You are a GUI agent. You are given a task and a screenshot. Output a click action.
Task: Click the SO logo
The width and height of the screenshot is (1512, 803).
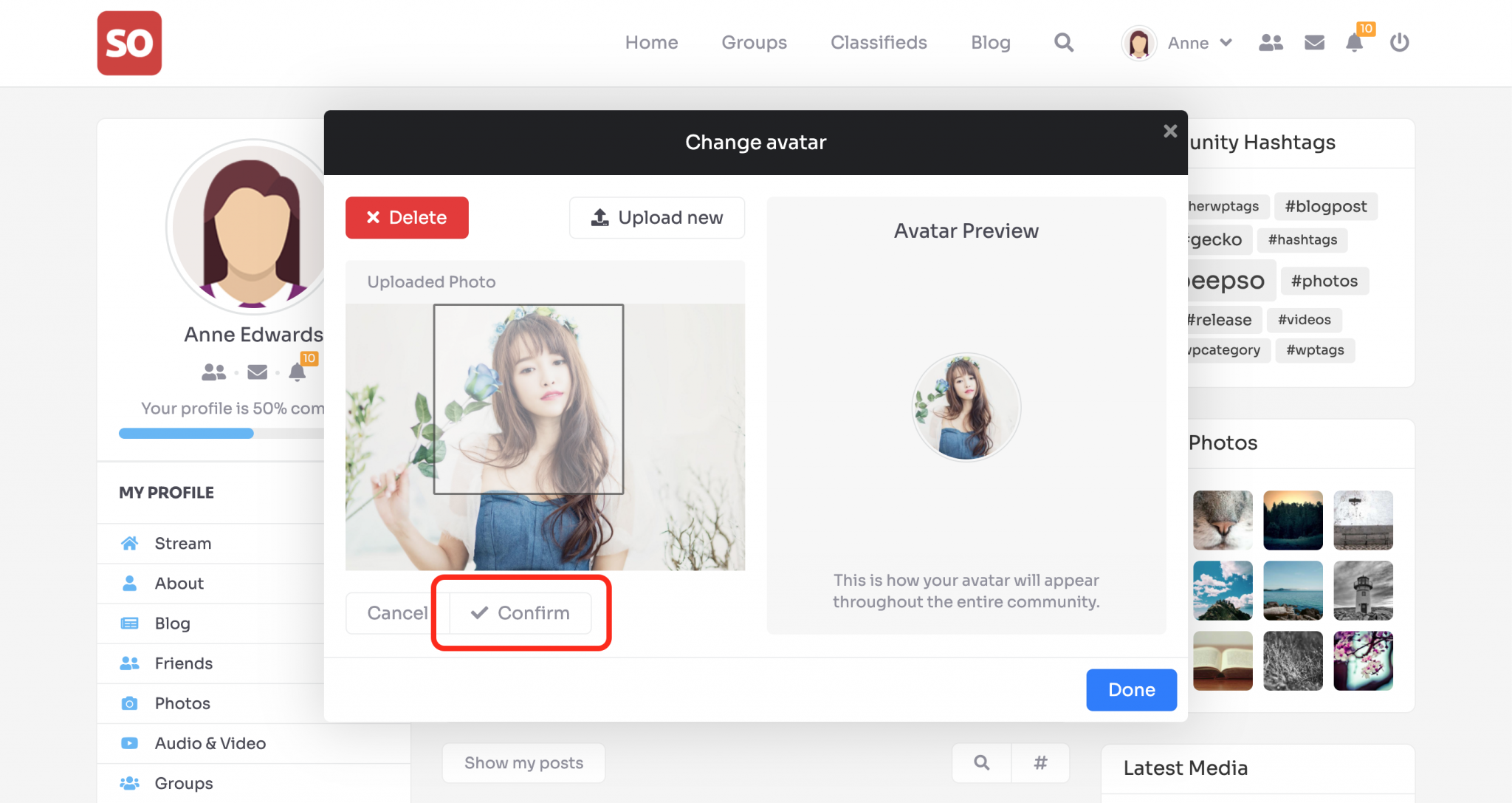coord(128,43)
